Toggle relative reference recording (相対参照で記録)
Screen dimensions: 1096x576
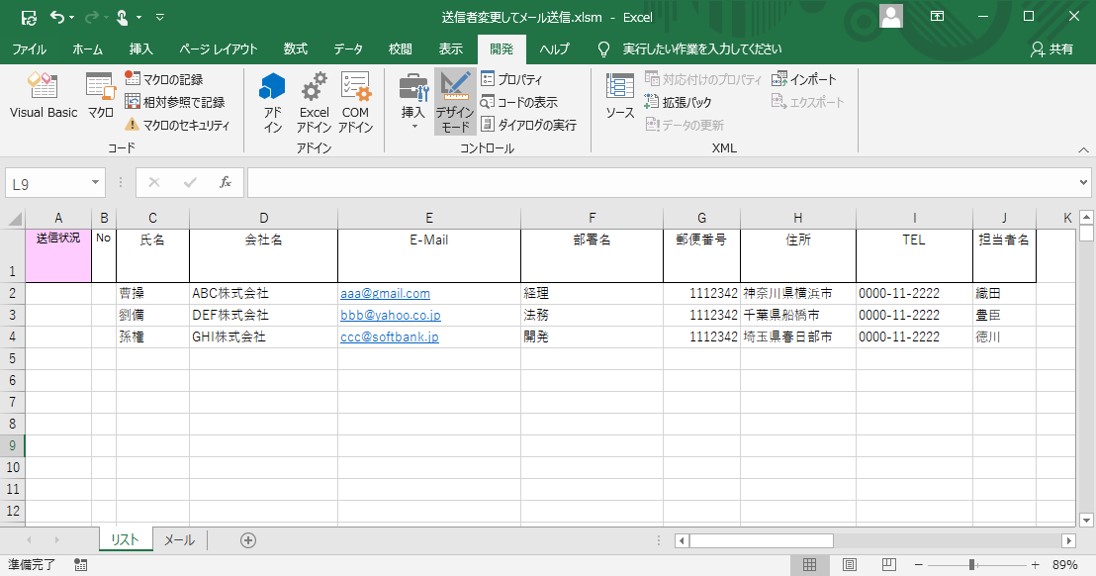175,102
